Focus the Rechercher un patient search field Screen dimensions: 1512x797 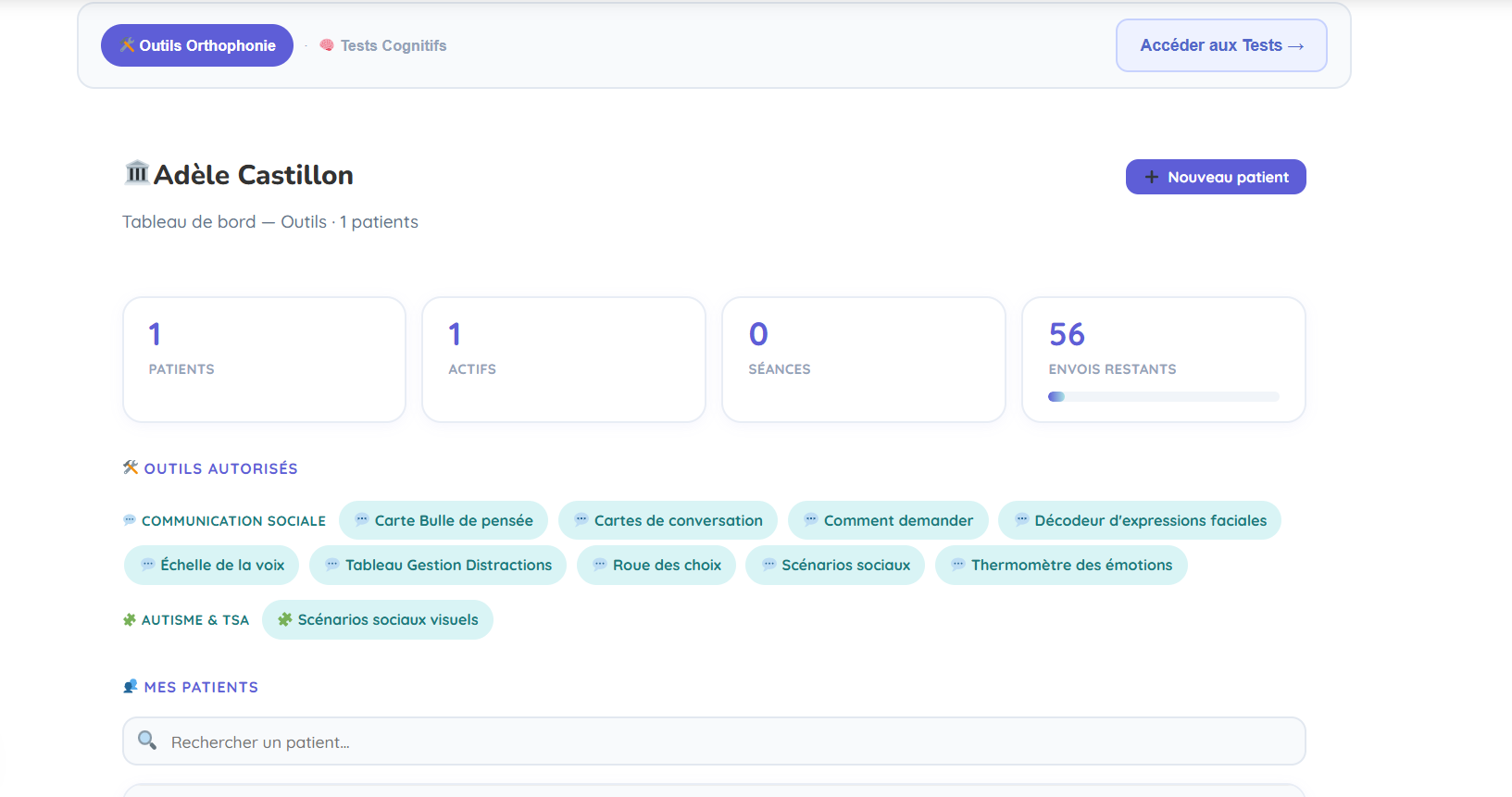pyautogui.click(x=714, y=741)
